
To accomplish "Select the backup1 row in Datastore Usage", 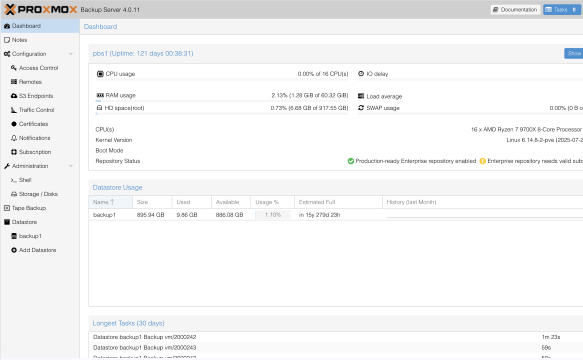I will point(336,215).
